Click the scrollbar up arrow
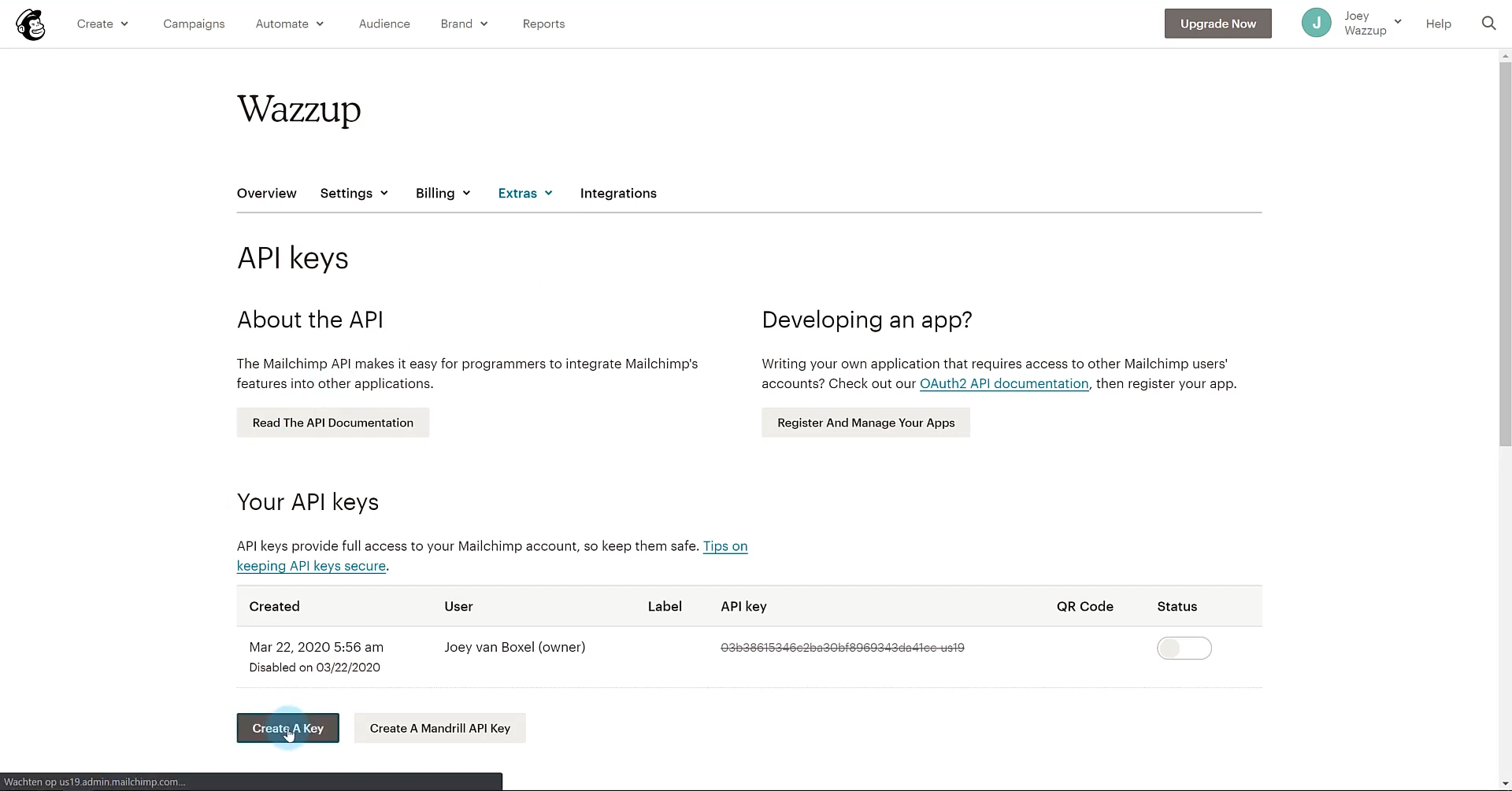Viewport: 1512px width, 791px height. (x=1505, y=55)
